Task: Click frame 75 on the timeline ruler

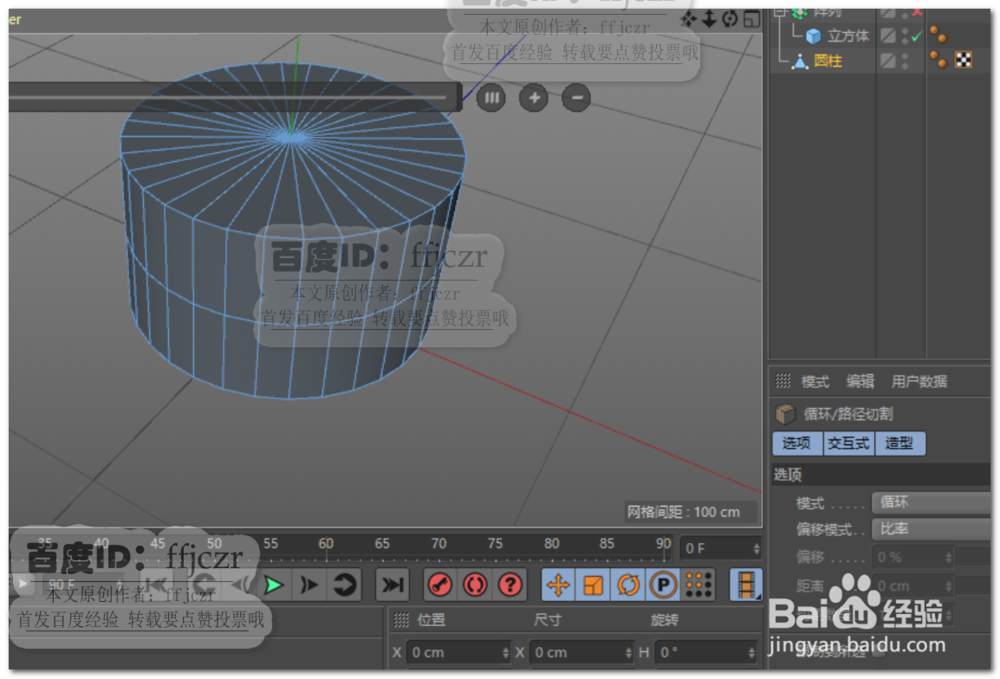Action: pyautogui.click(x=495, y=544)
